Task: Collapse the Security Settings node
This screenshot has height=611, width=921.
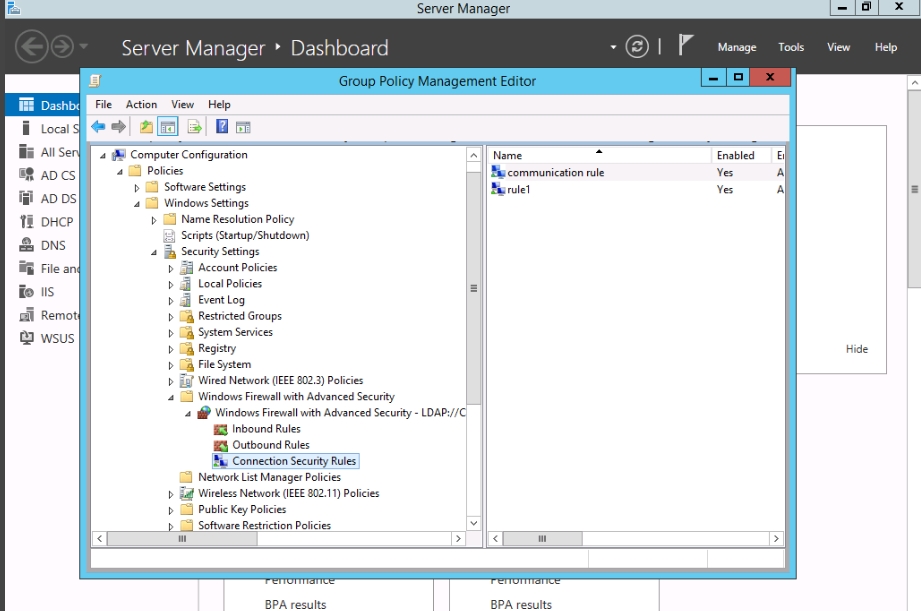Action: [x=154, y=253]
